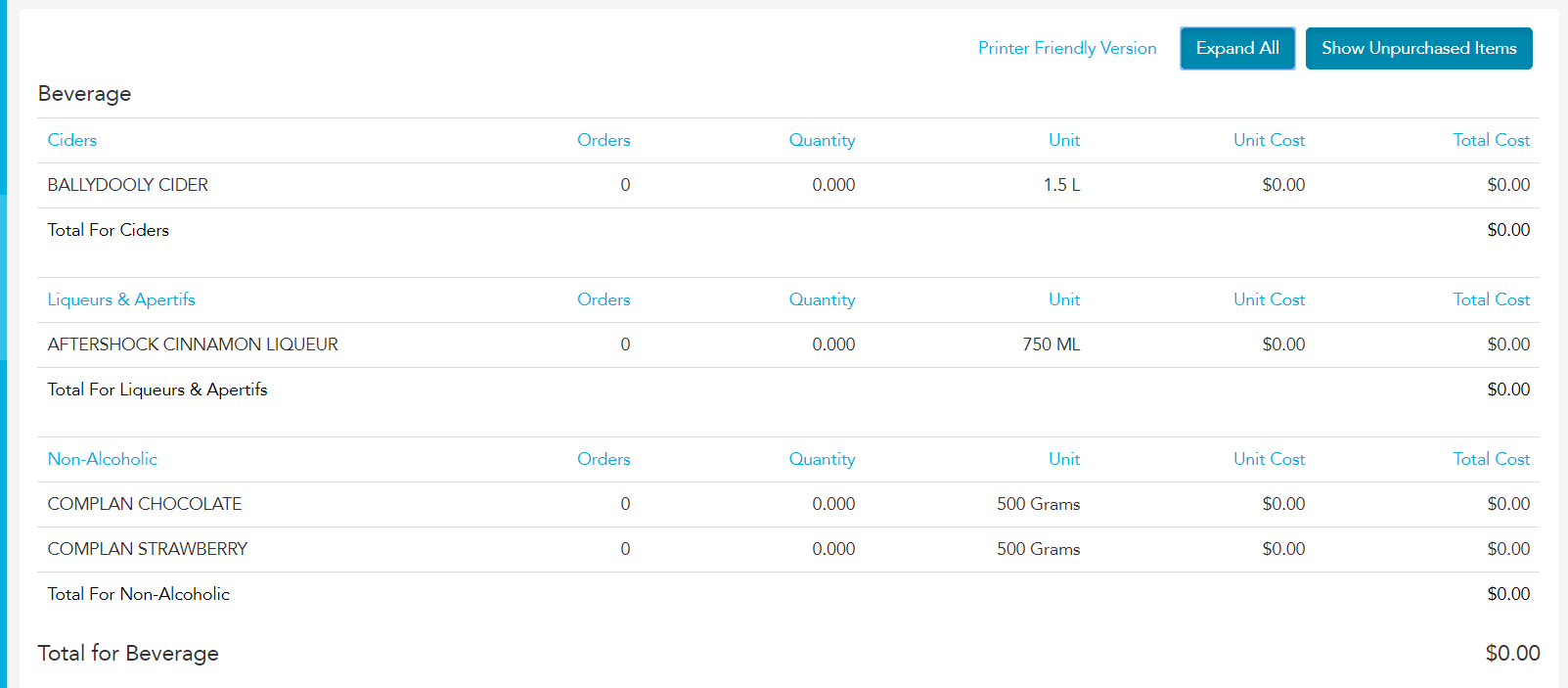Open the Non-Alcoholic category link
This screenshot has height=688, width=1568.
(103, 459)
